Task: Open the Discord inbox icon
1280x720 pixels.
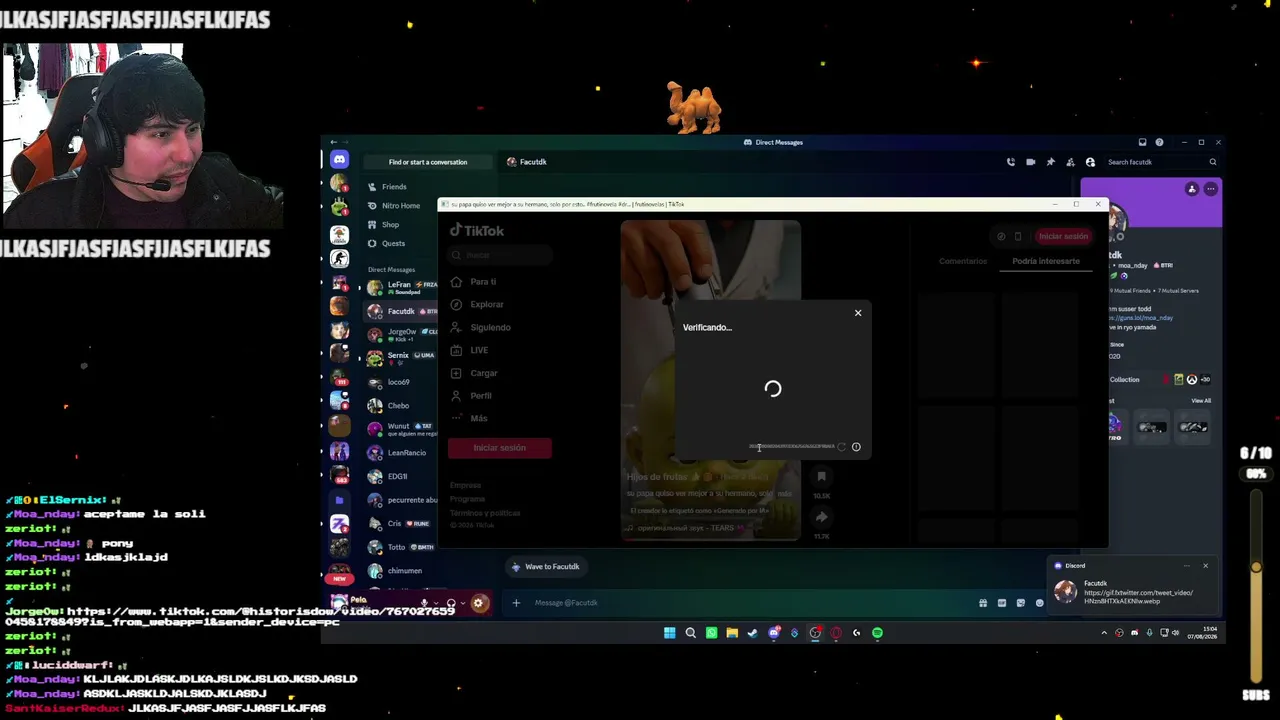Action: 1142,142
